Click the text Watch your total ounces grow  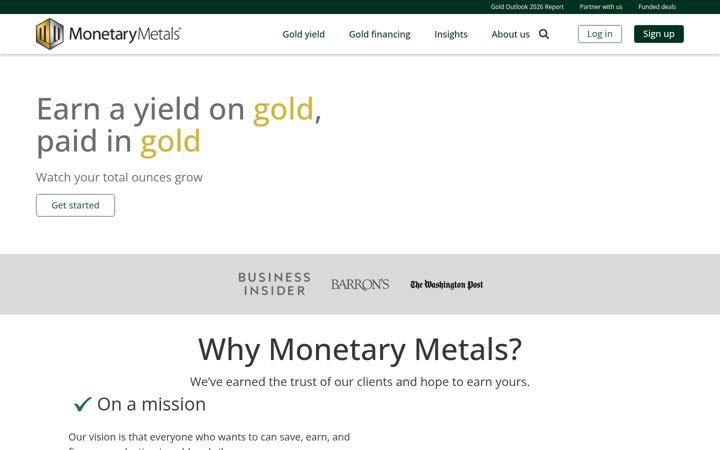tap(119, 177)
